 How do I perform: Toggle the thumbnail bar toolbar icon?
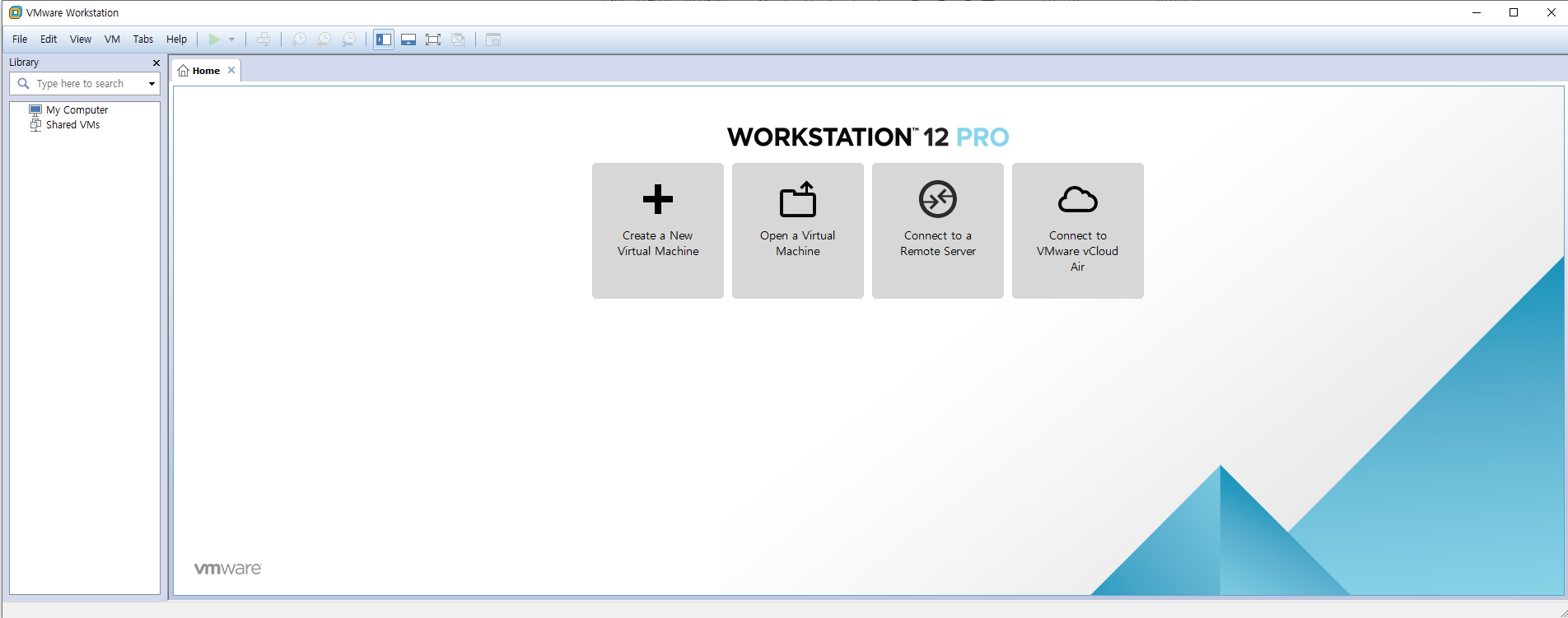[x=408, y=39]
